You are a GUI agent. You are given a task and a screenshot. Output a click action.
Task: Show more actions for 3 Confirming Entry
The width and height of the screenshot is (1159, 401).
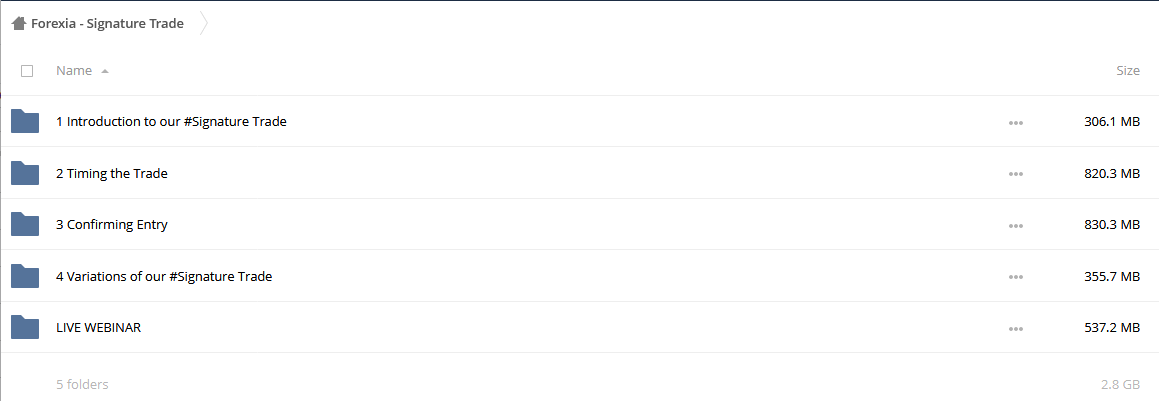[1016, 226]
